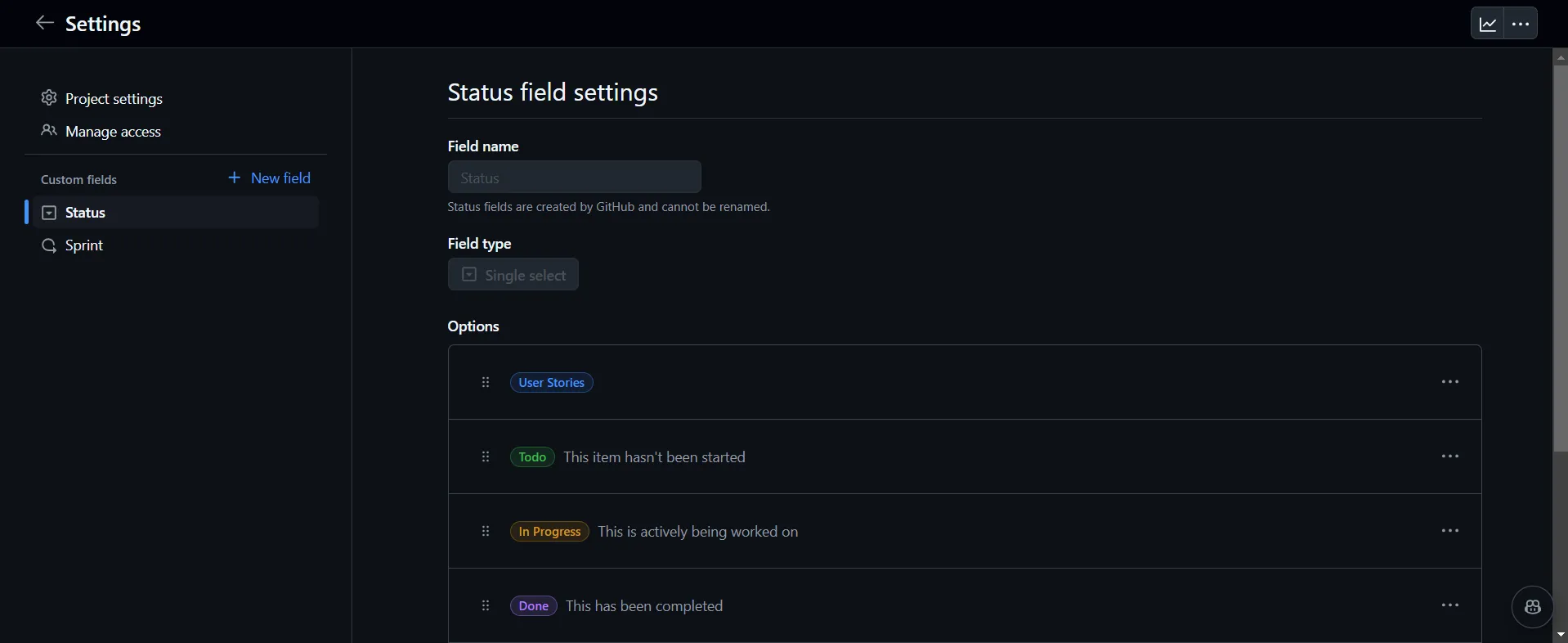
Task: Click the gear icon beside Project settings
Action: click(x=49, y=98)
